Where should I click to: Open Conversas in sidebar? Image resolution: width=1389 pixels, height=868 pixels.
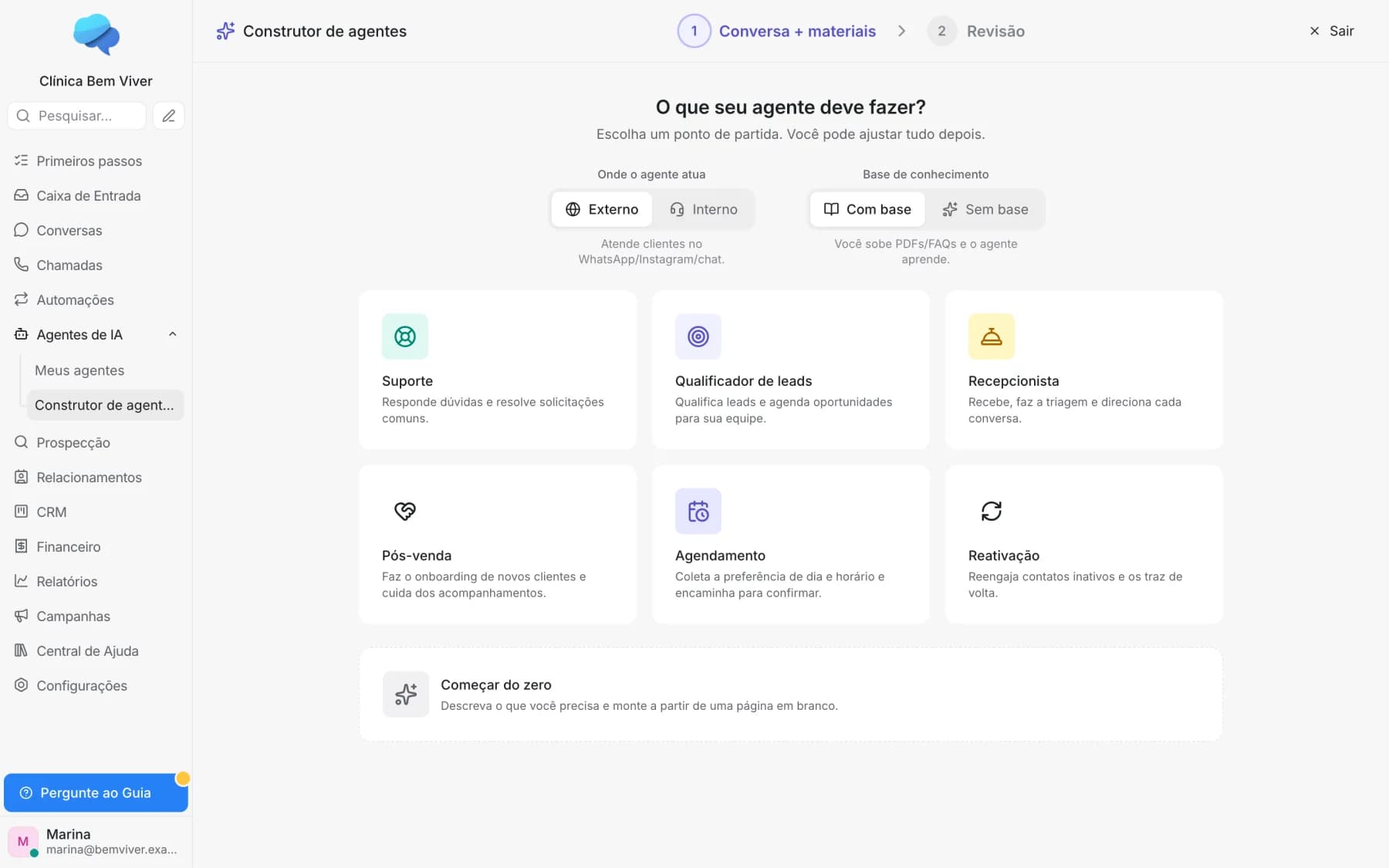pos(96,230)
